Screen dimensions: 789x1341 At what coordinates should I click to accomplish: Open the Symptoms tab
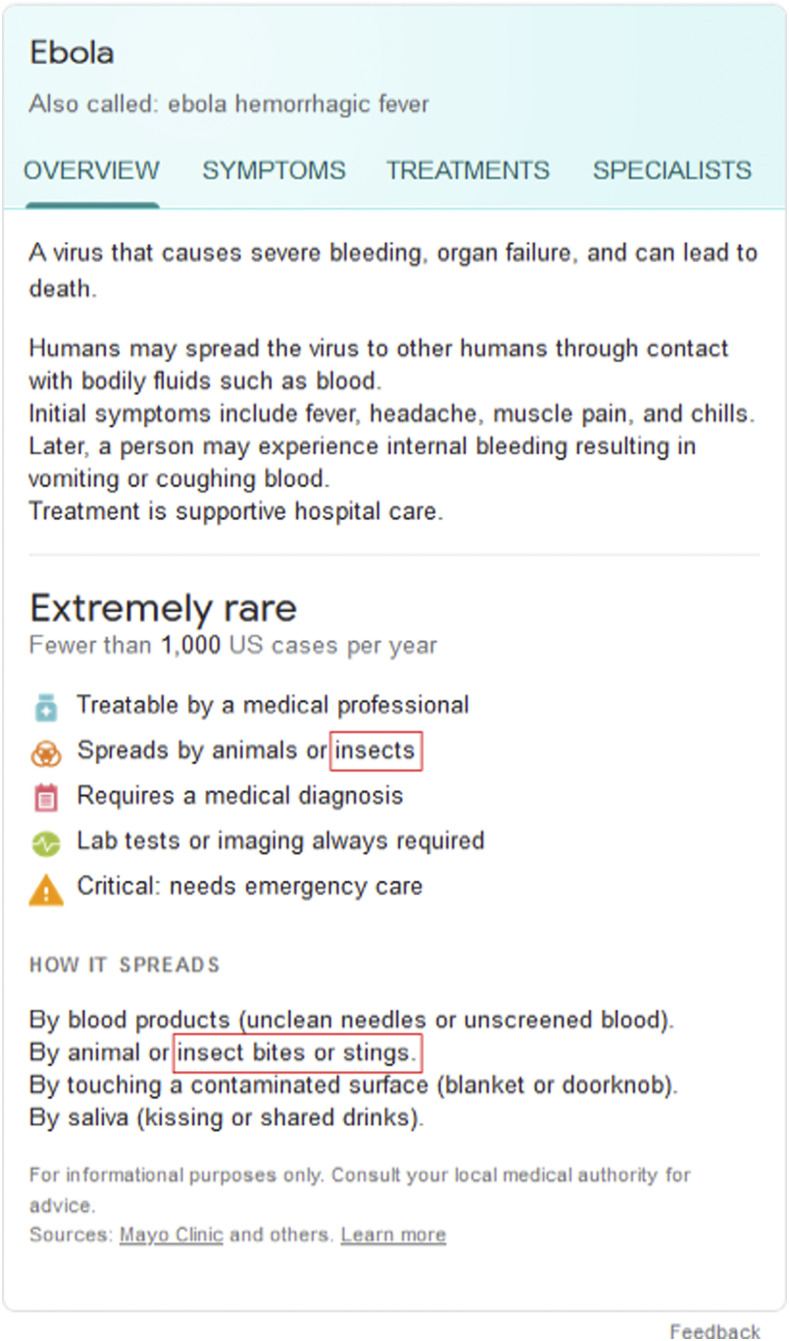(274, 171)
